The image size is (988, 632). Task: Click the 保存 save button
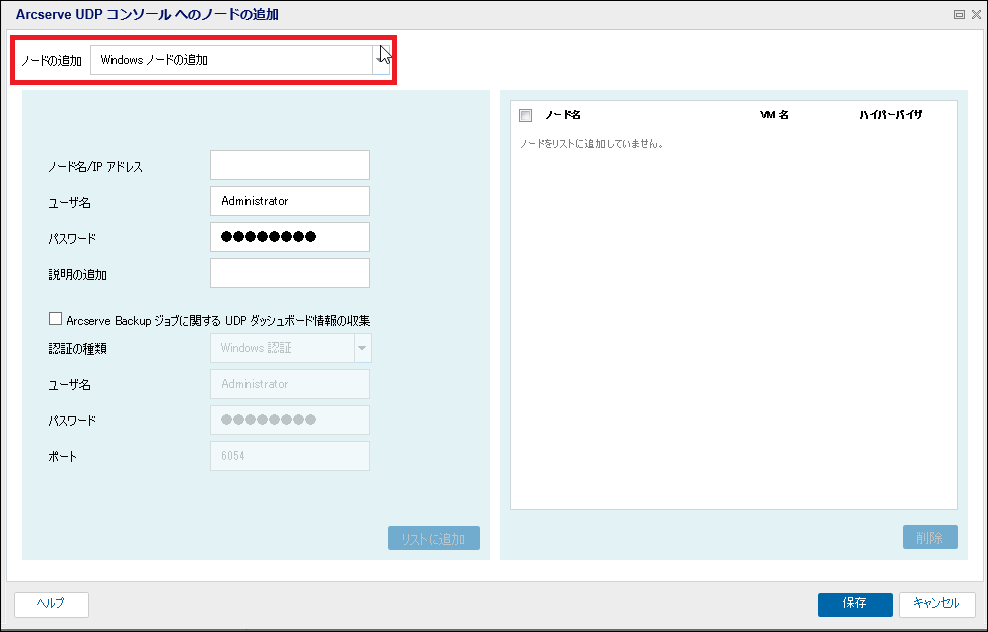pyautogui.click(x=855, y=605)
